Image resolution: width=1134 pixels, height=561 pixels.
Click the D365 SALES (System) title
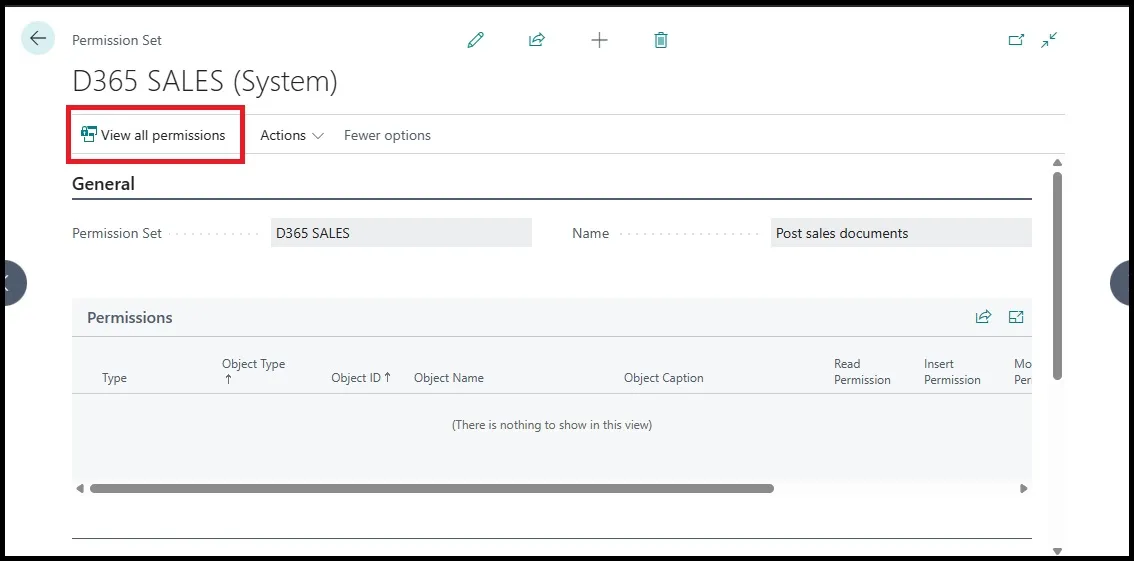205,82
